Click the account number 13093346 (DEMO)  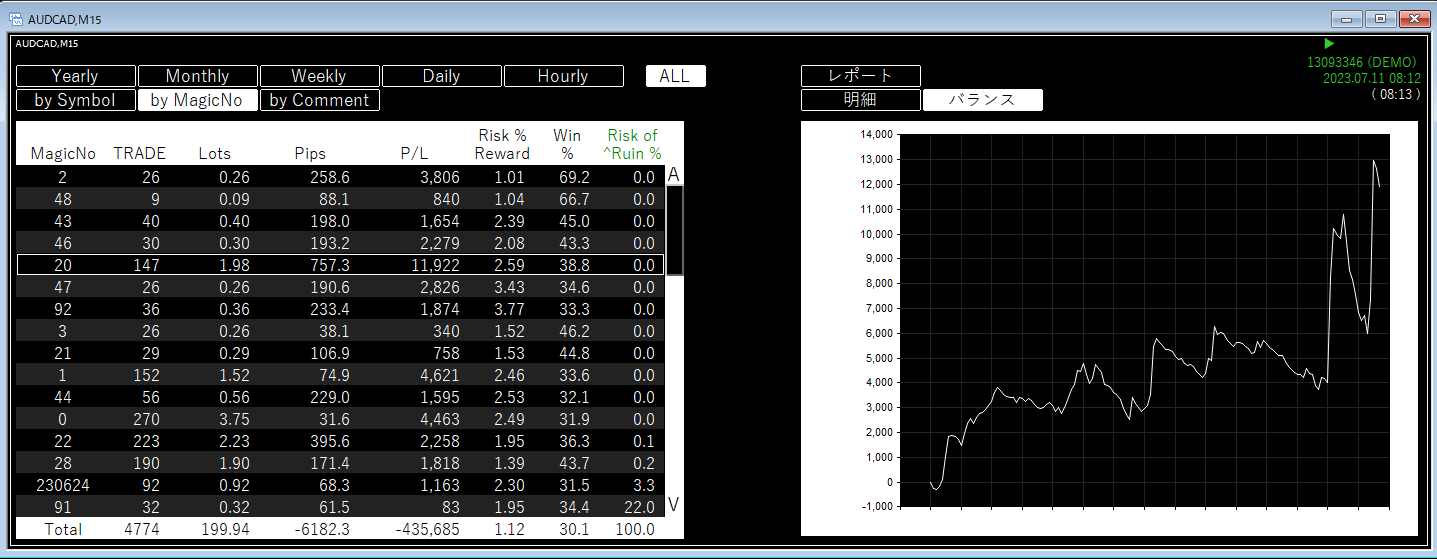click(x=1361, y=62)
